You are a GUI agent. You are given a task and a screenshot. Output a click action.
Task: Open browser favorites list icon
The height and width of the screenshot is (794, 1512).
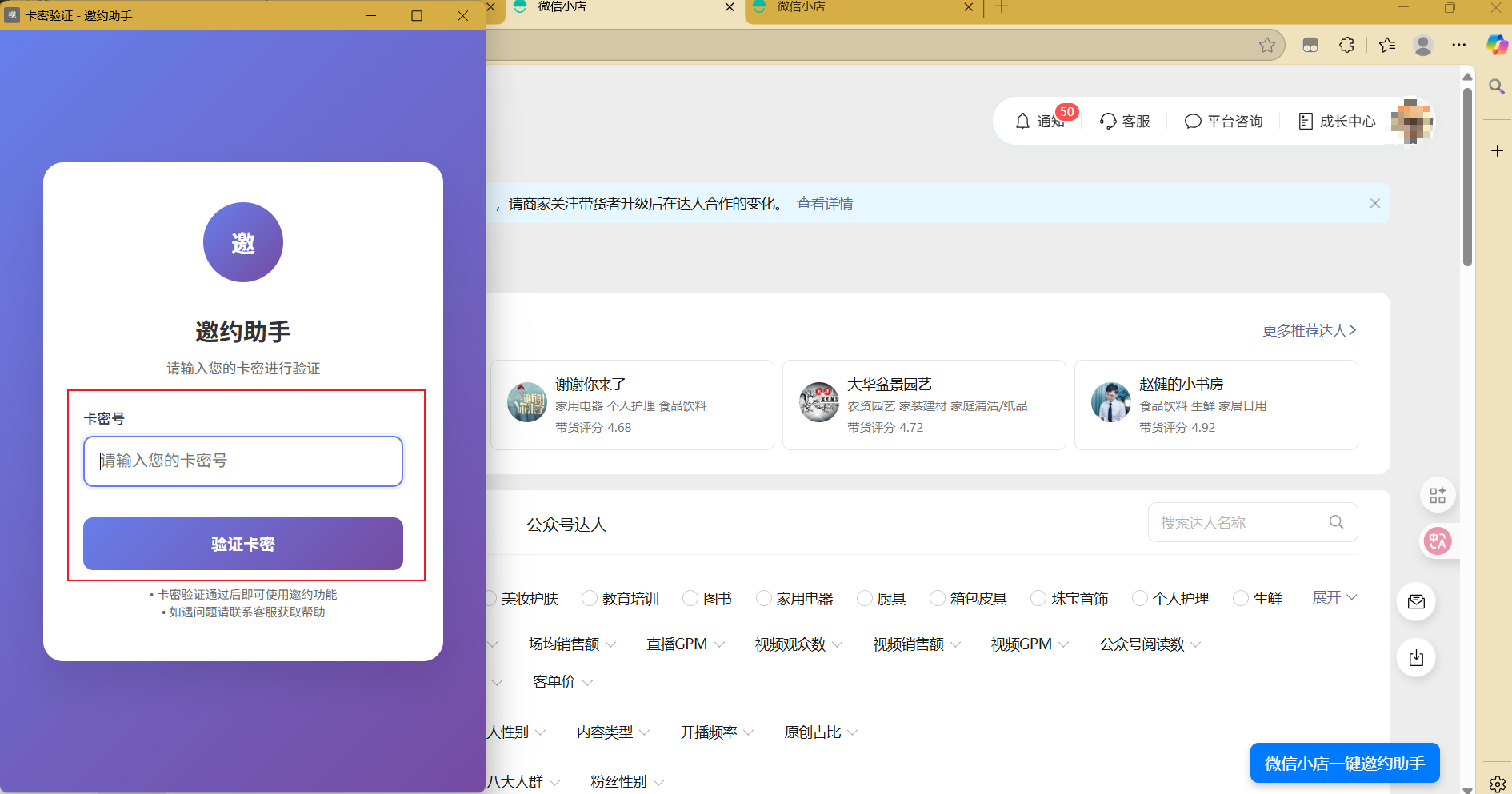coord(1387,45)
